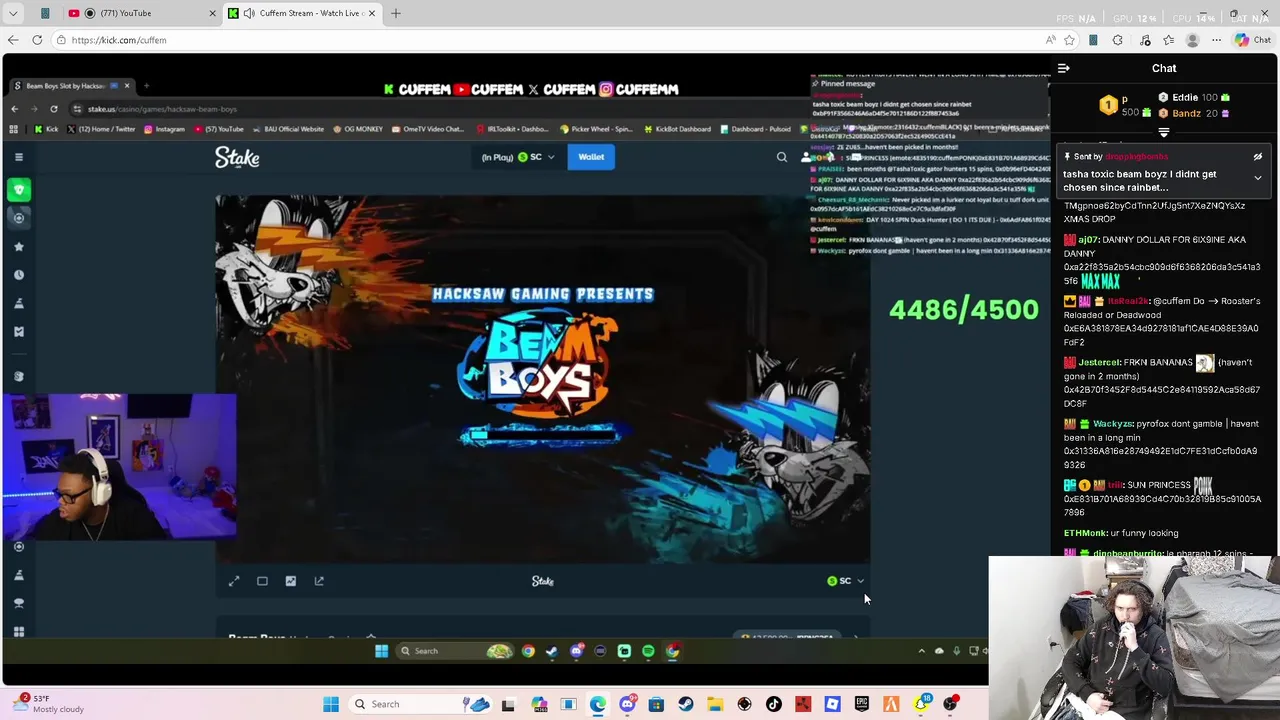This screenshot has width=1280, height=720.
Task: Toggle theatre mode below the game frame
Action: [262, 581]
